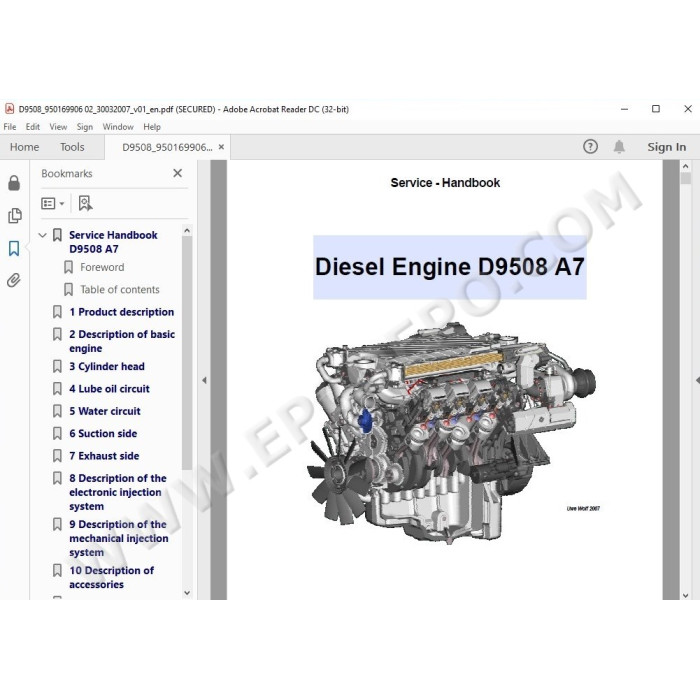Maximize the Acrobat Reader window
The height and width of the screenshot is (700, 700).
click(656, 108)
